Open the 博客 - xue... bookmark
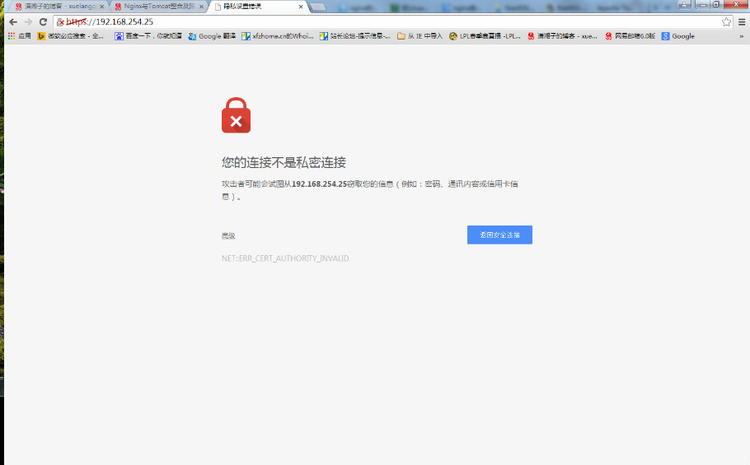Image resolution: width=750 pixels, height=465 pixels. (562, 36)
